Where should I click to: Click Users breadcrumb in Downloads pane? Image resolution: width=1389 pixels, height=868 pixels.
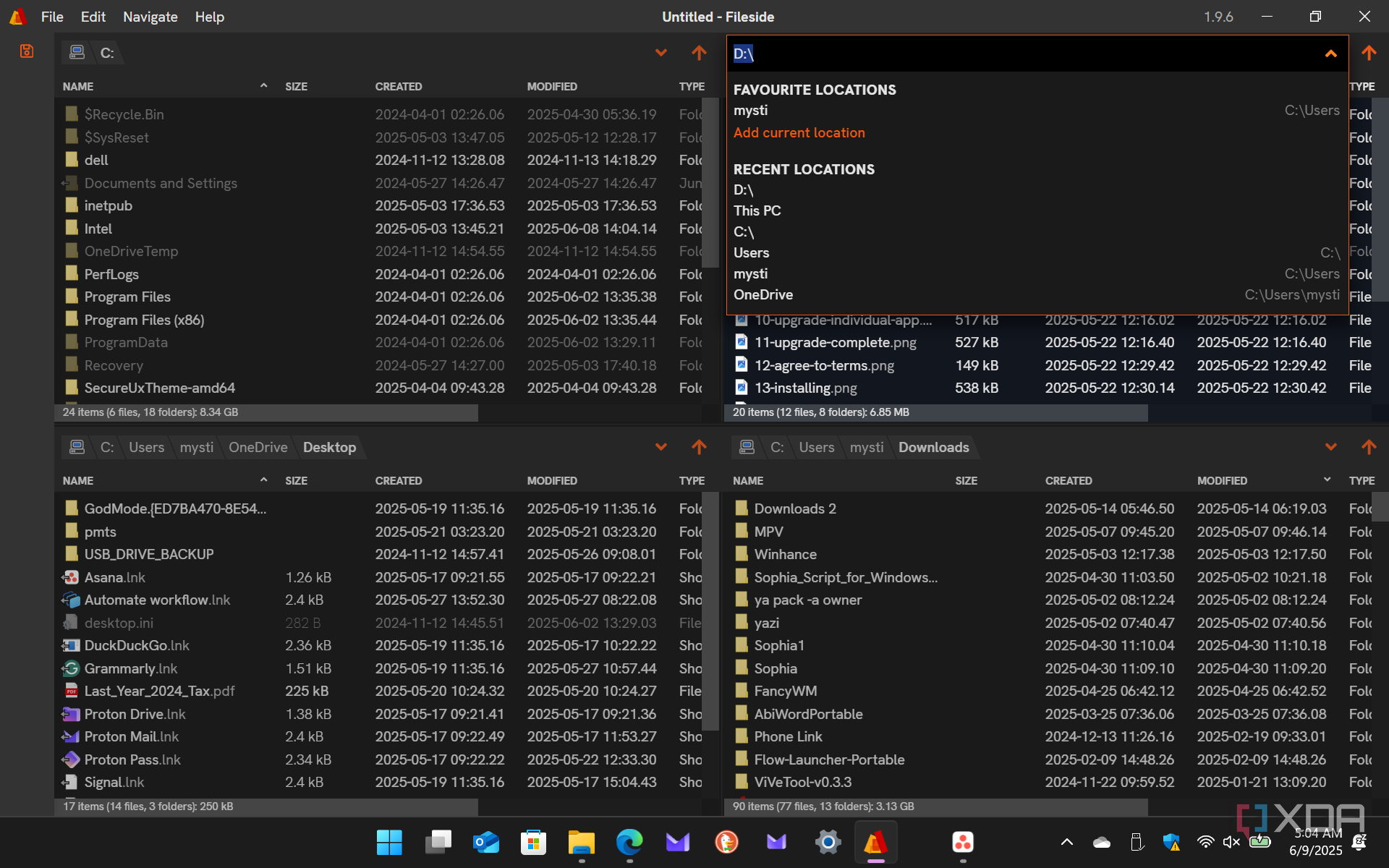coord(816,447)
